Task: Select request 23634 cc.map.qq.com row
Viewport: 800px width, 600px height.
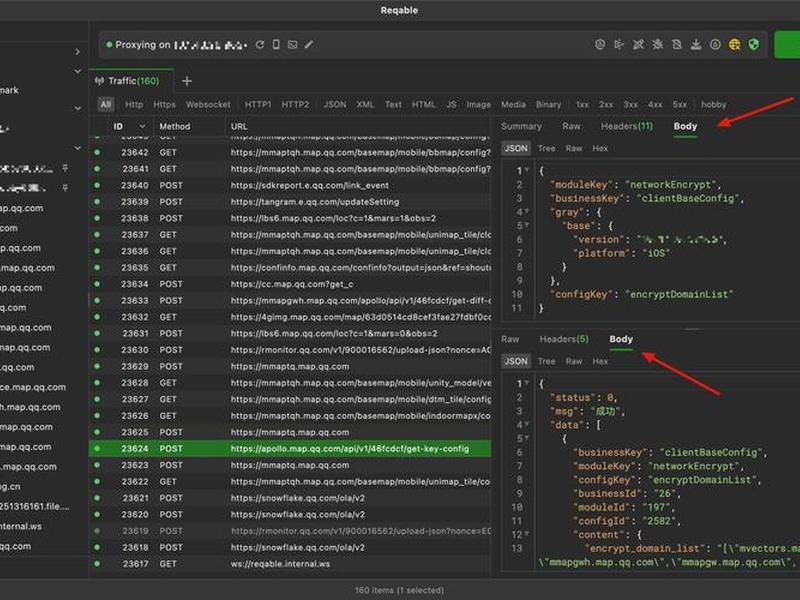Action: (290, 284)
